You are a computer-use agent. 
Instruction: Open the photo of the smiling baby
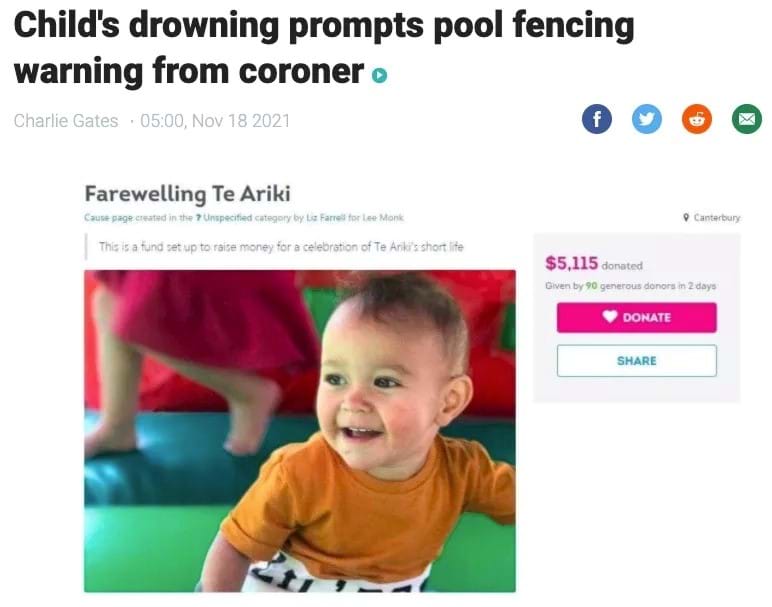click(300, 431)
